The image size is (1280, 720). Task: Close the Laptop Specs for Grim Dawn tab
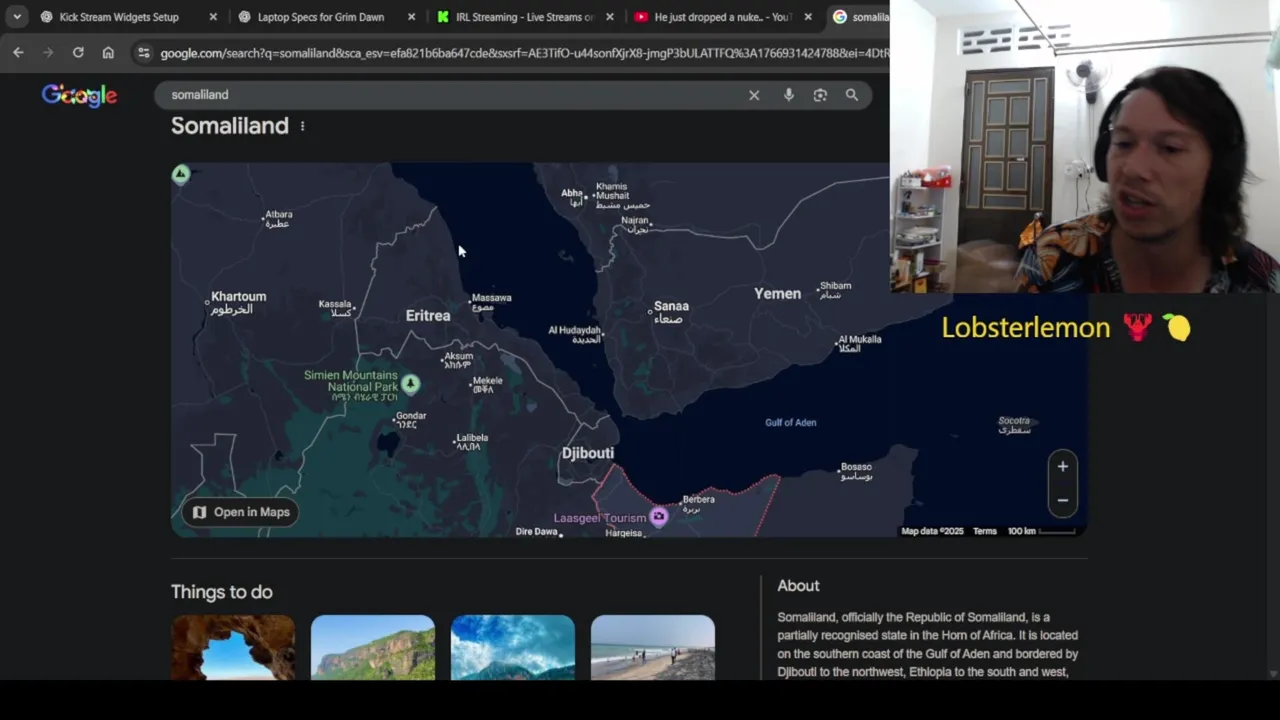pyautogui.click(x=412, y=17)
